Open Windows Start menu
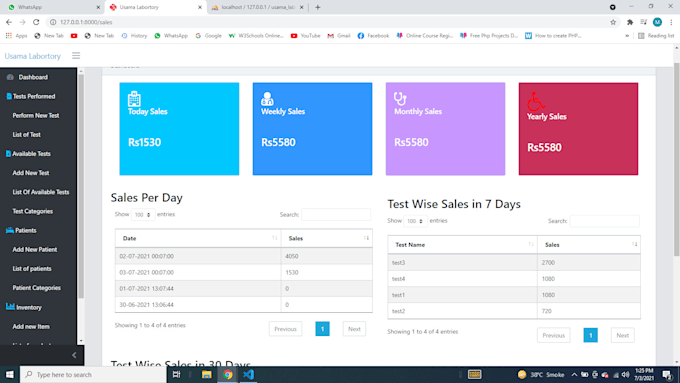This screenshot has height=383, width=680. 10,374
